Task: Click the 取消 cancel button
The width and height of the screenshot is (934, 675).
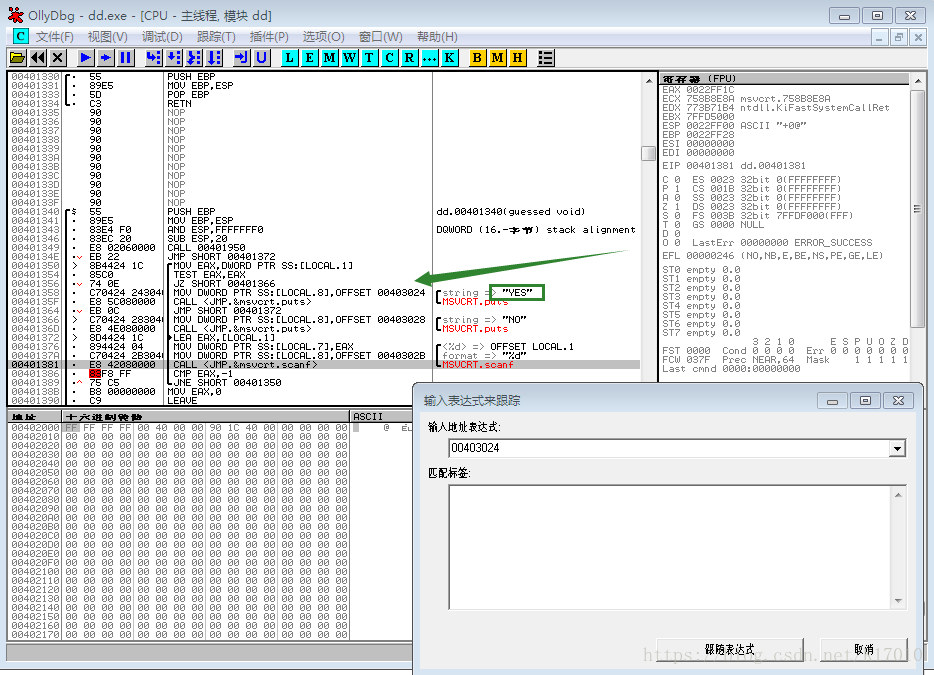Action: click(864, 649)
